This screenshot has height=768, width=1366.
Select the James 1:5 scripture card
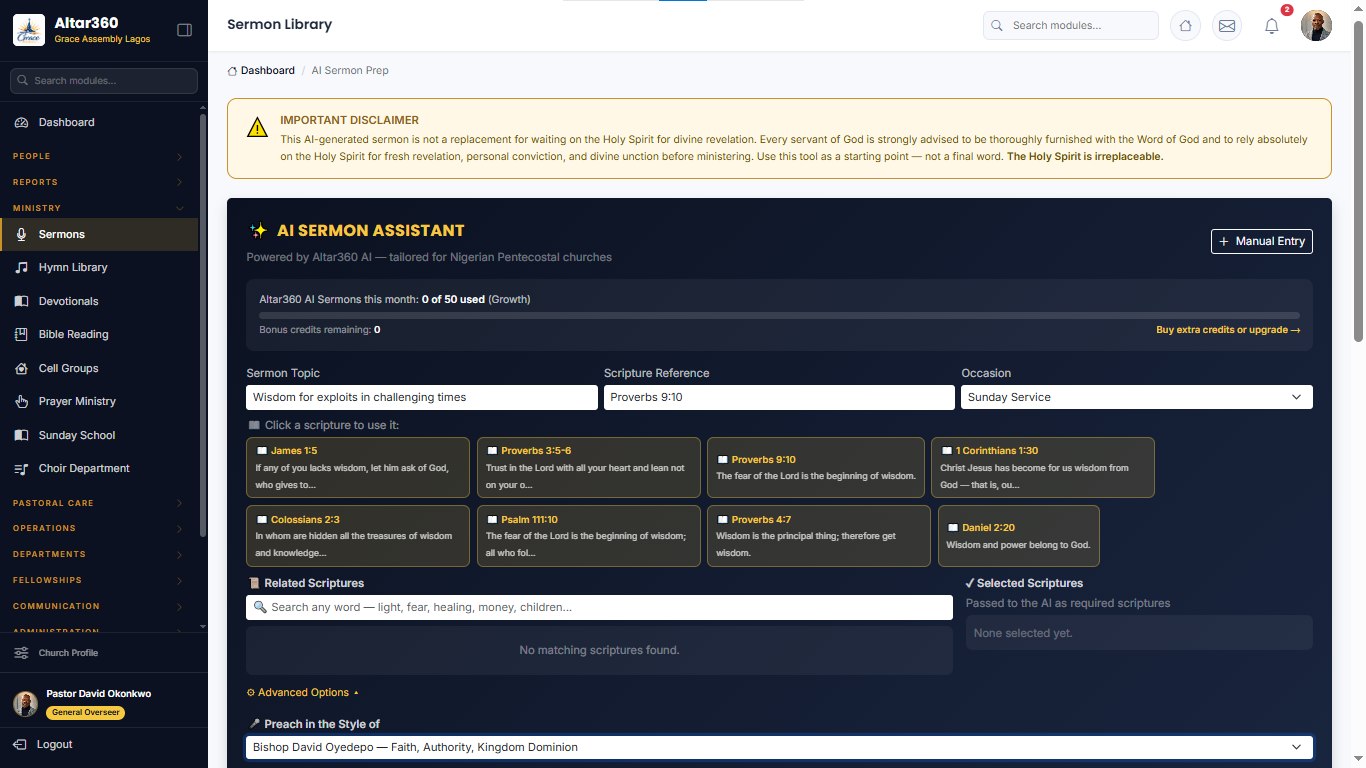pyautogui.click(x=358, y=467)
